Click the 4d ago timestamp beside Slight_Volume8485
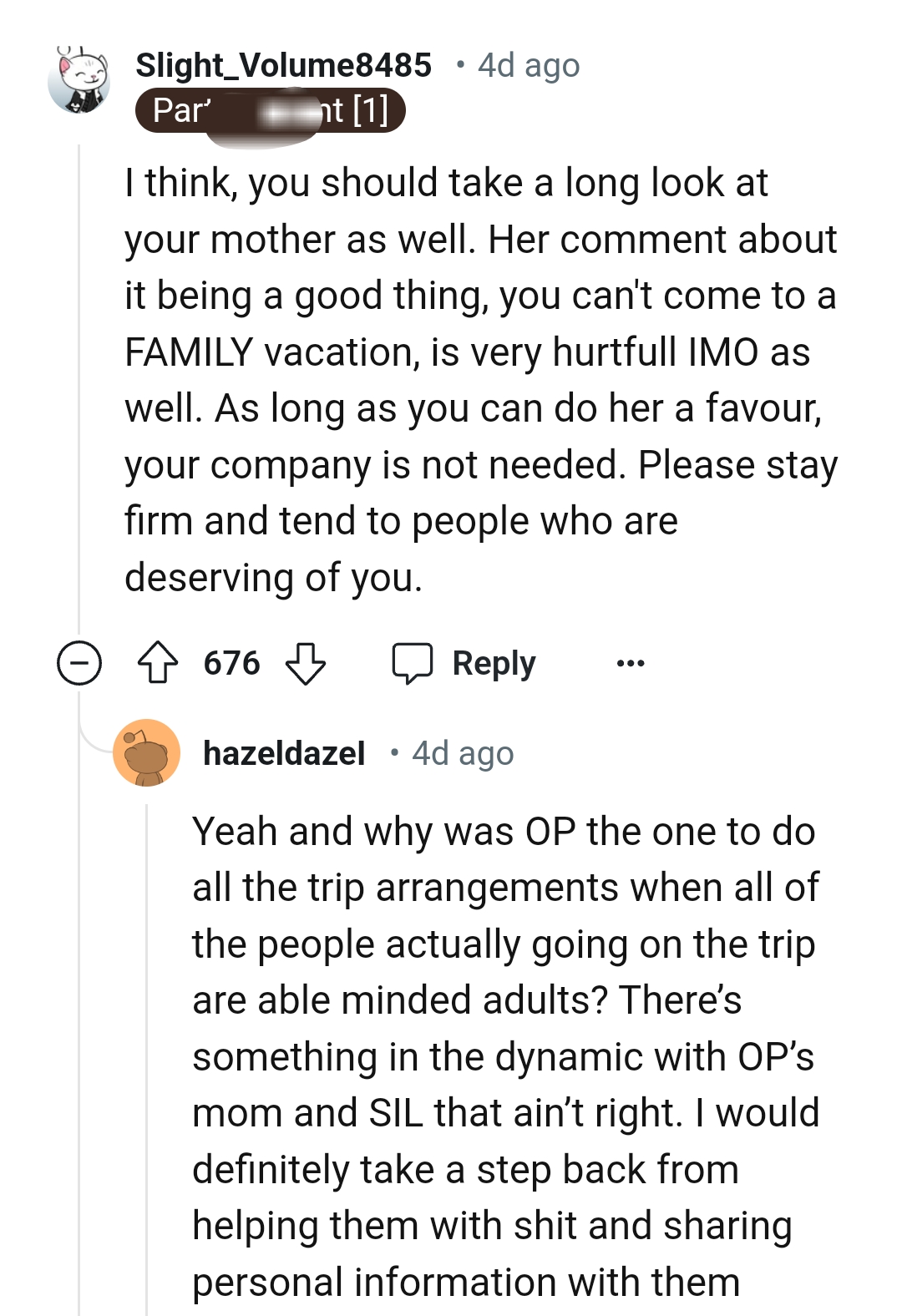This screenshot has width=902, height=1316. 529,65
